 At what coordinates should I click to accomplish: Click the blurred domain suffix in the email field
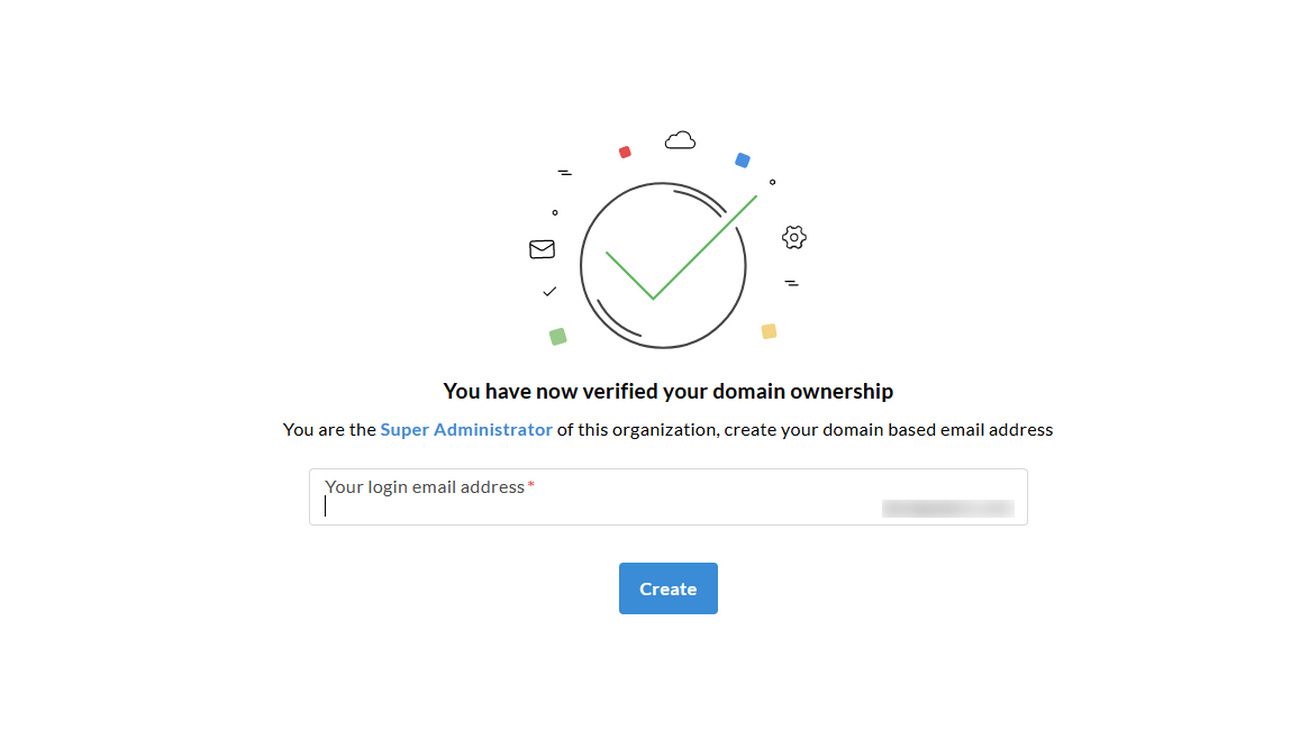pyautogui.click(x=949, y=507)
